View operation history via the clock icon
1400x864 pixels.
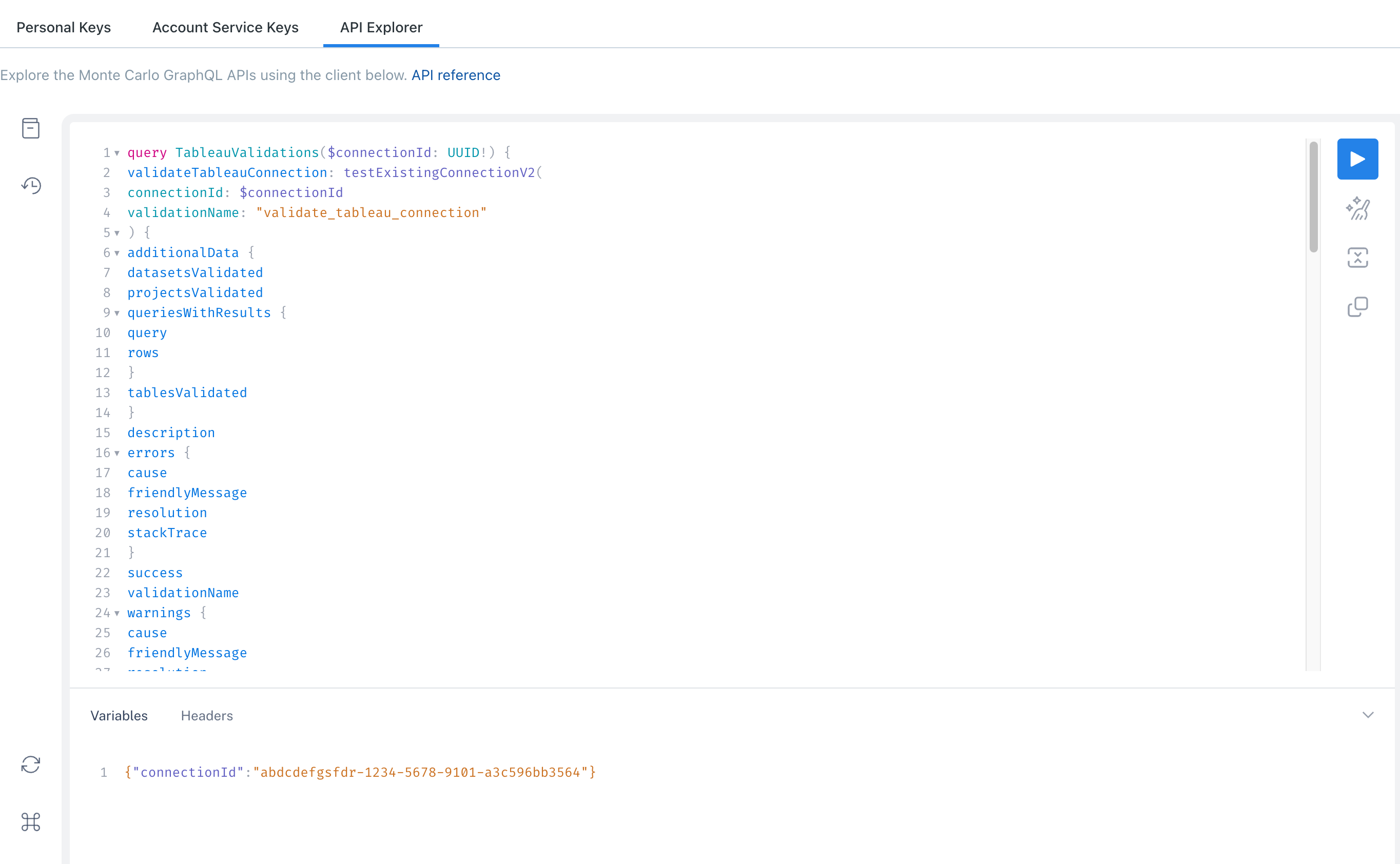(31, 185)
